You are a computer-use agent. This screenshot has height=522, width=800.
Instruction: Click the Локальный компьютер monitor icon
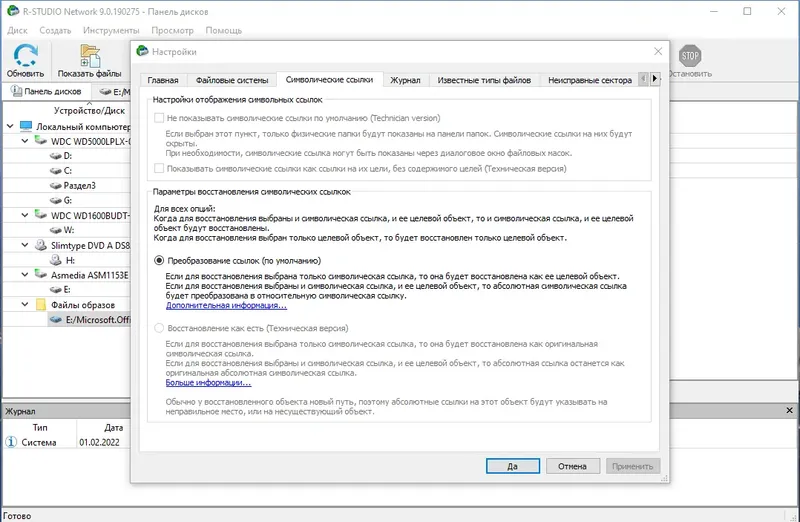tap(26, 126)
